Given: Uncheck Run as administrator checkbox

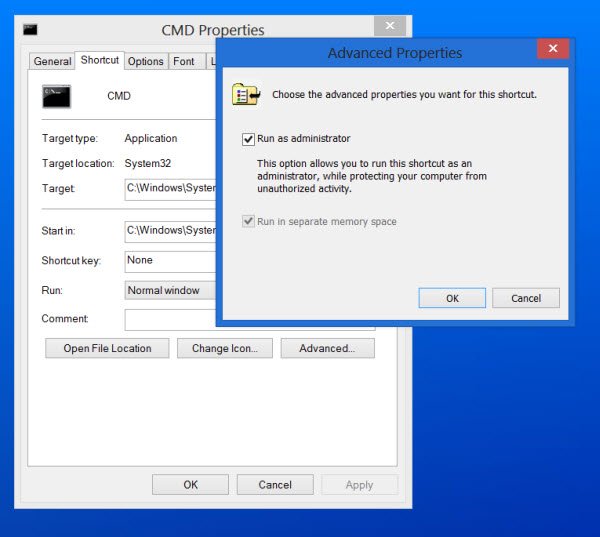Looking at the screenshot, I should click(x=248, y=139).
